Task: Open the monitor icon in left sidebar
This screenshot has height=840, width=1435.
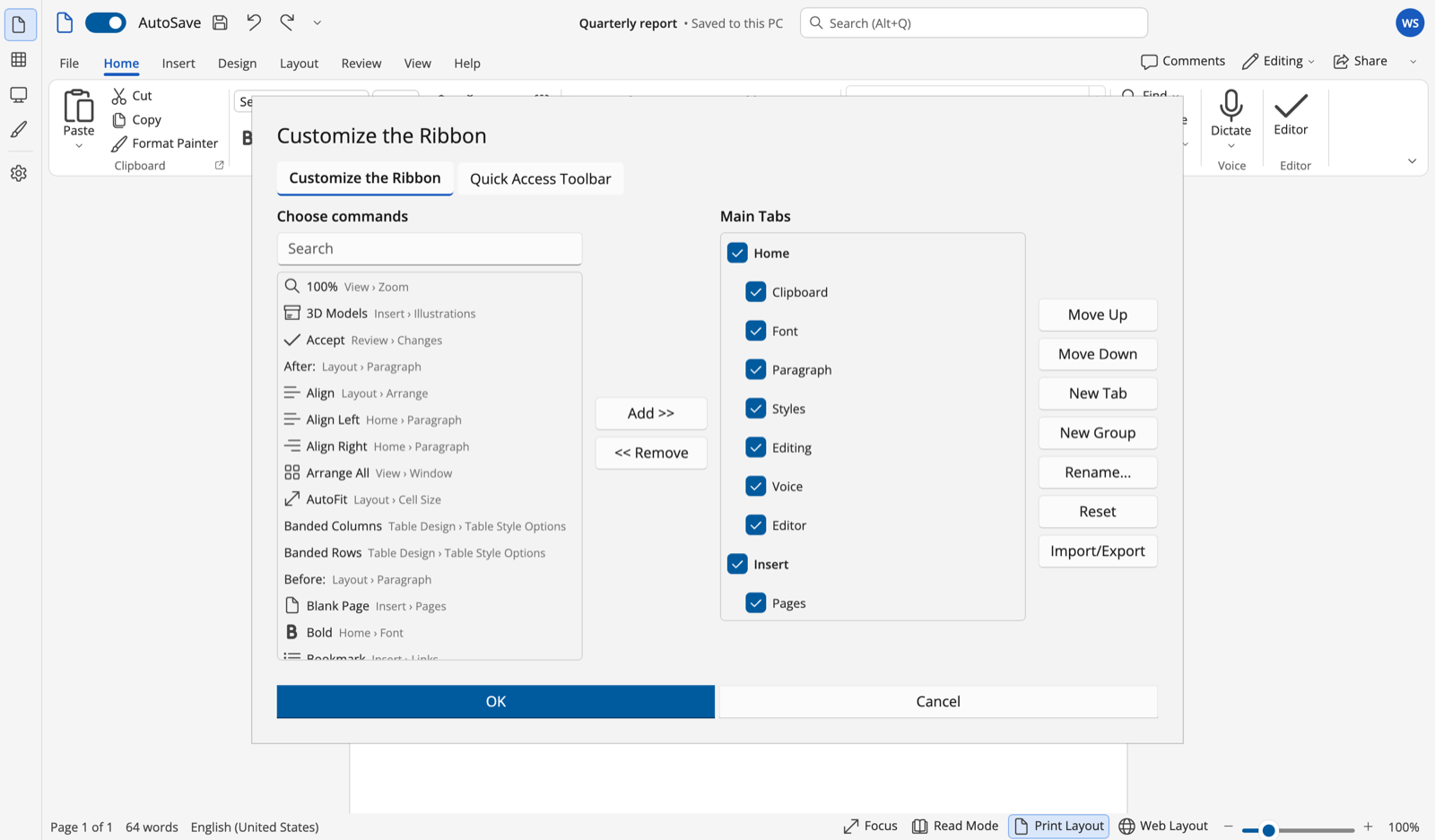Action: (19, 95)
